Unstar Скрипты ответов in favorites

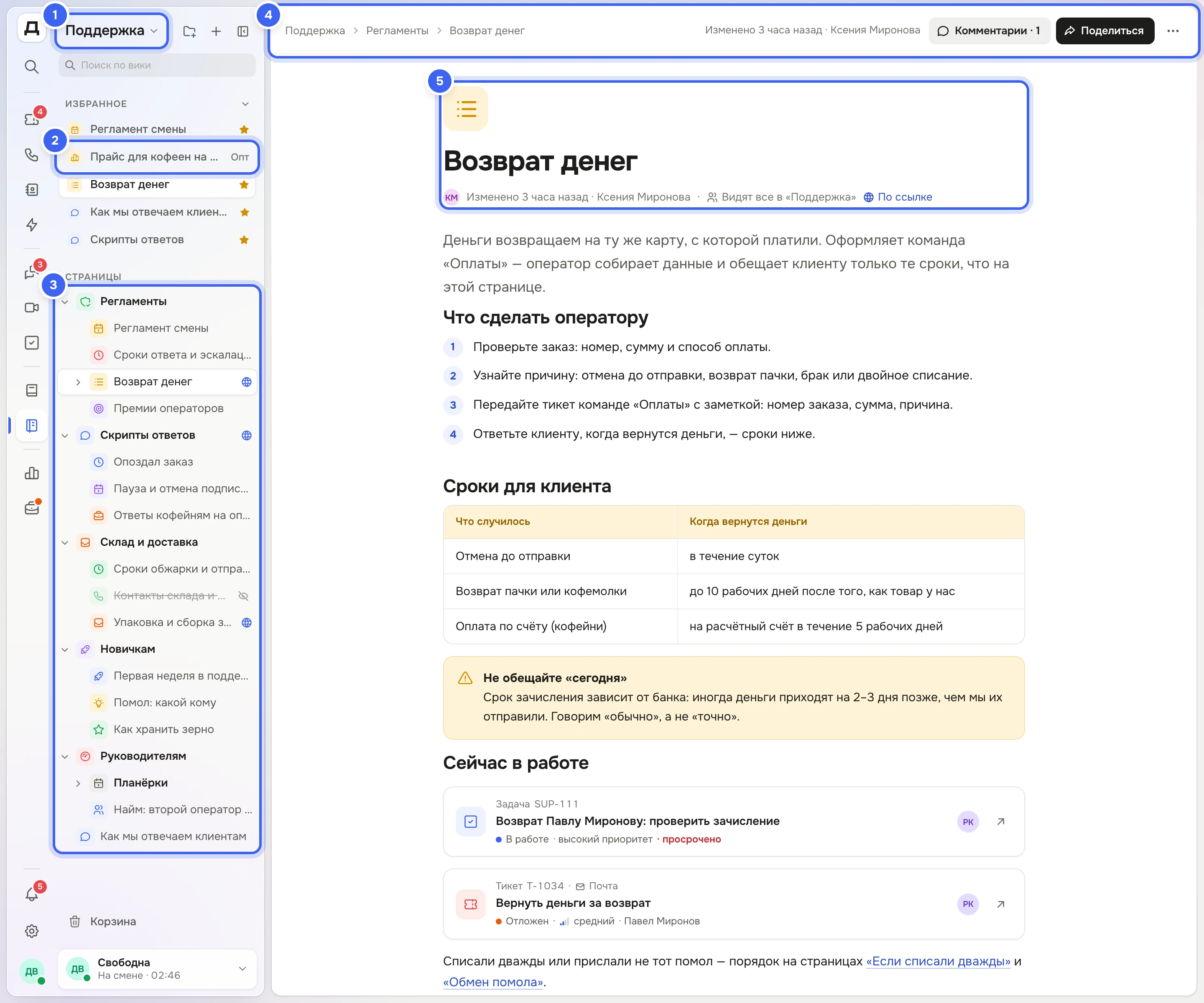click(244, 239)
